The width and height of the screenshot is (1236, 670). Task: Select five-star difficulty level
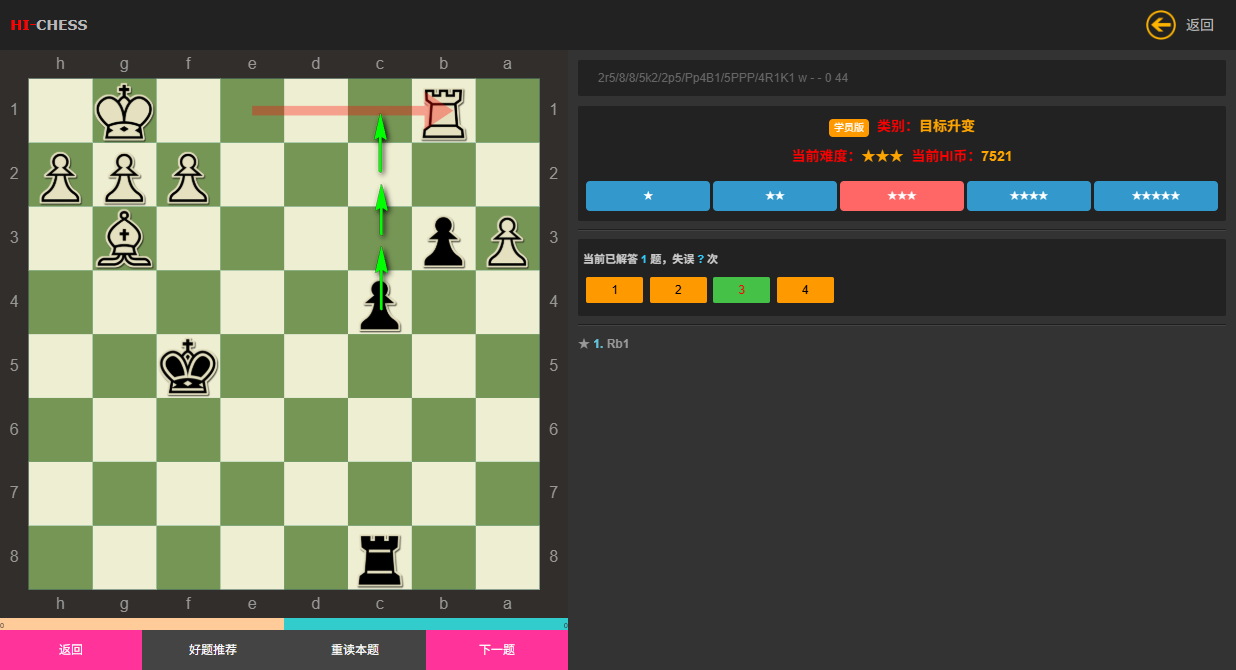[x=1155, y=196]
